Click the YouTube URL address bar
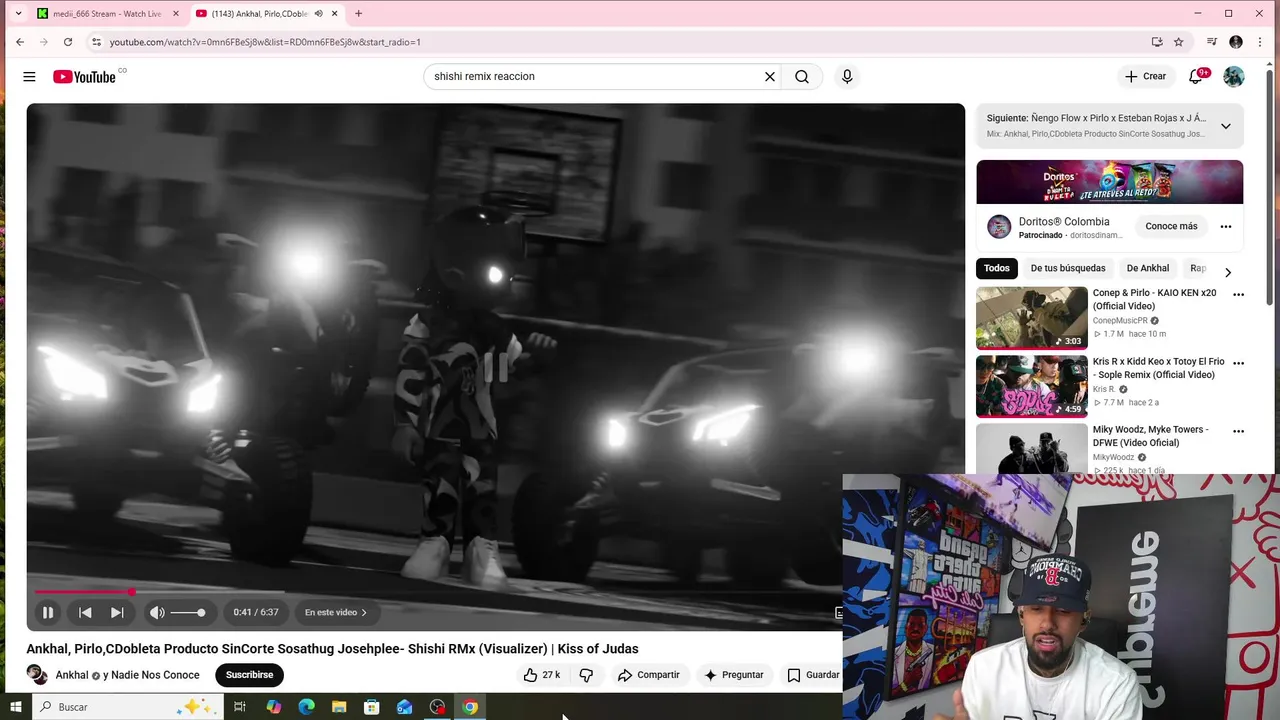The image size is (1280, 720). click(x=265, y=42)
